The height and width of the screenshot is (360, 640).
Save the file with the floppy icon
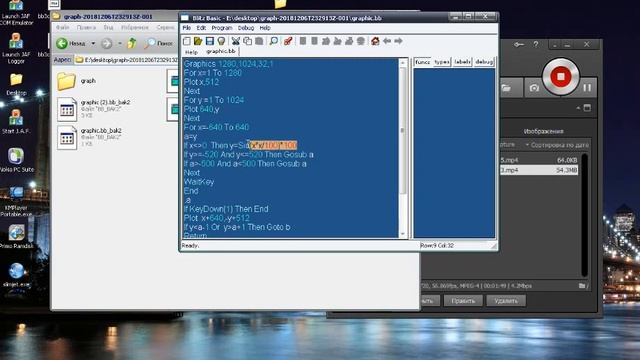pyautogui.click(x=210, y=41)
